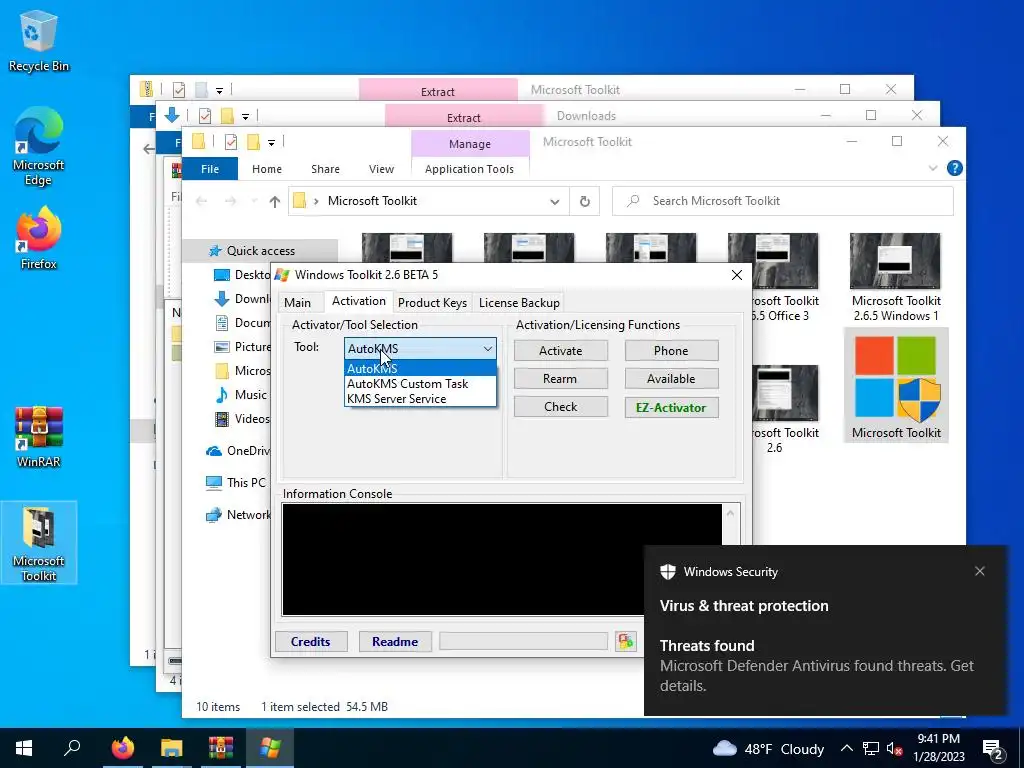This screenshot has width=1024, height=768.
Task: Open the Home ribbon tab
Action: click(x=266, y=169)
